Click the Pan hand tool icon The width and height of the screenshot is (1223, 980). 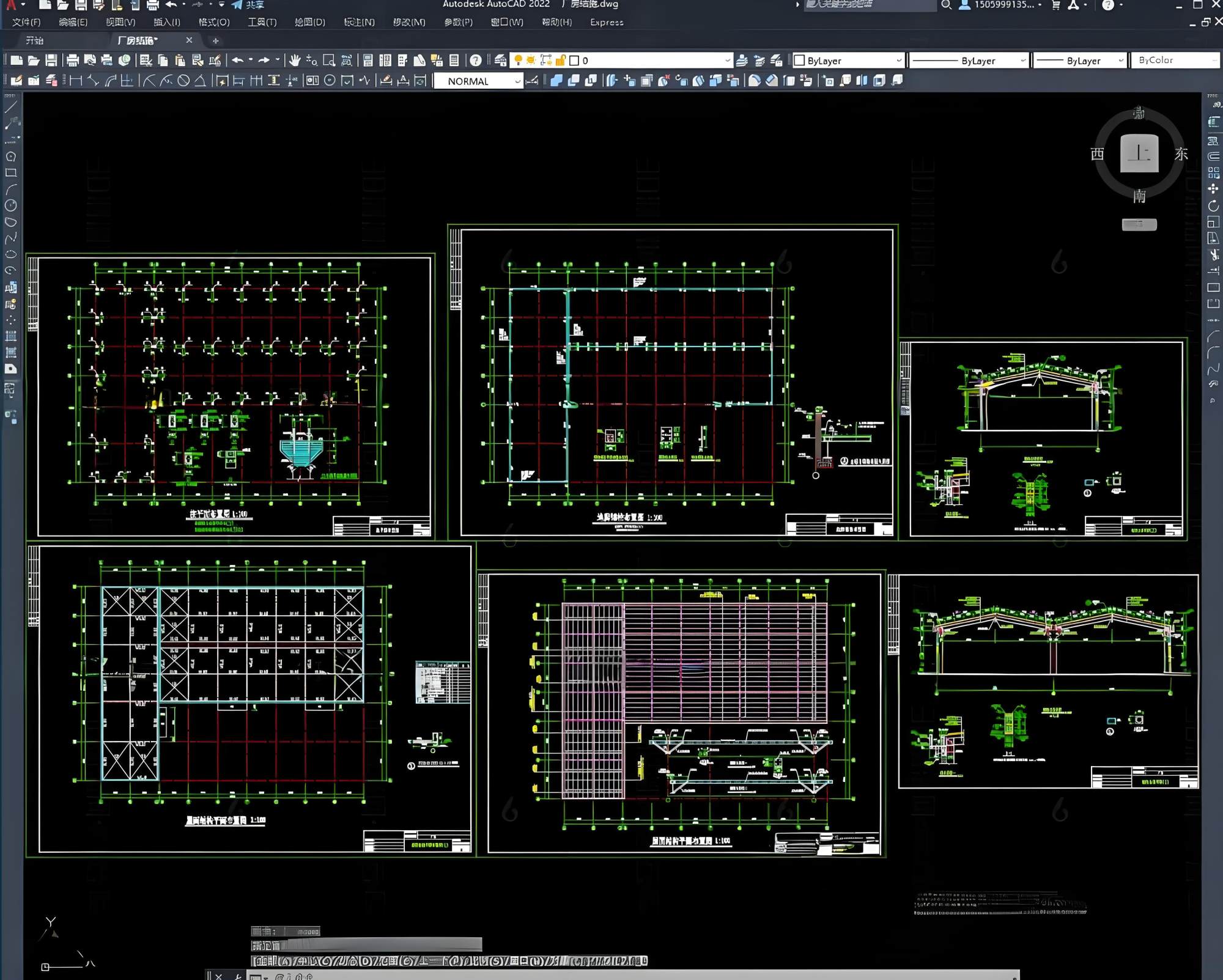pos(295,60)
